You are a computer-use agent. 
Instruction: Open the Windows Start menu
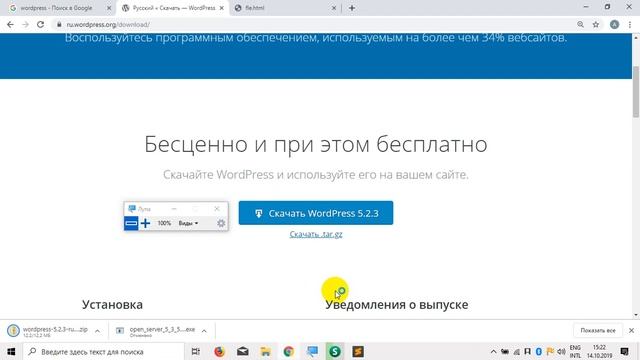[x=11, y=351]
